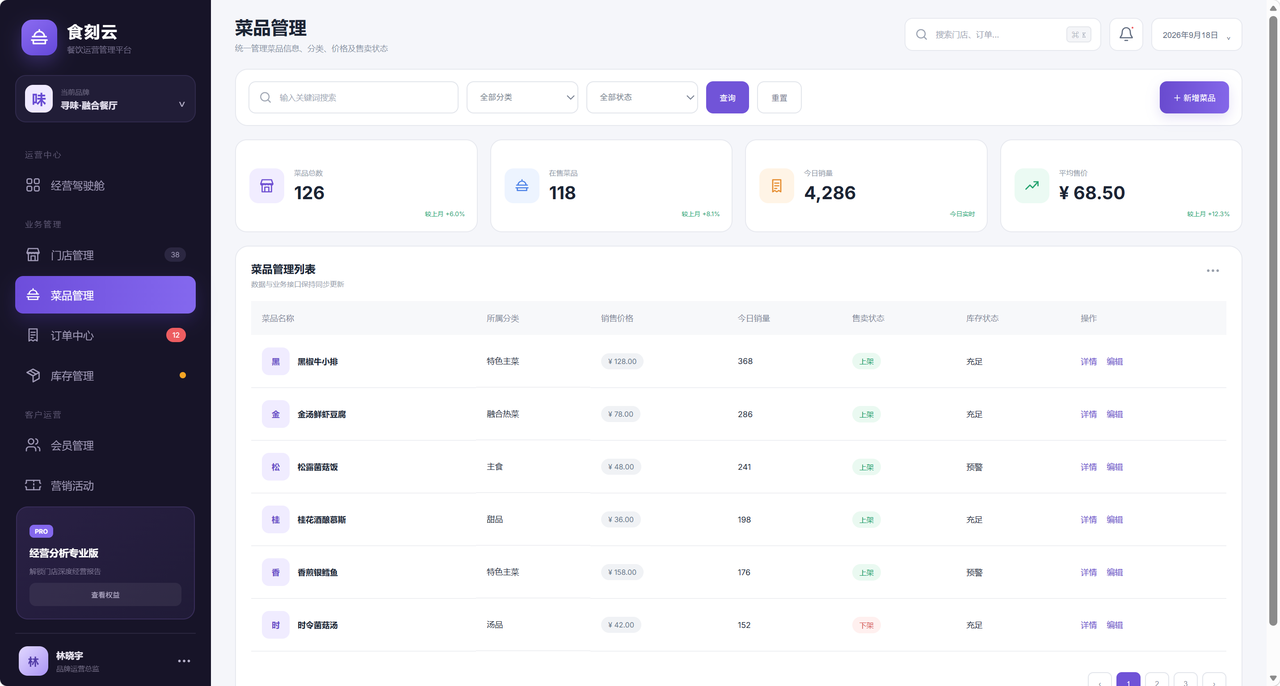
Task: Click 编辑 for 时令菌菇汤
Action: [1115, 625]
